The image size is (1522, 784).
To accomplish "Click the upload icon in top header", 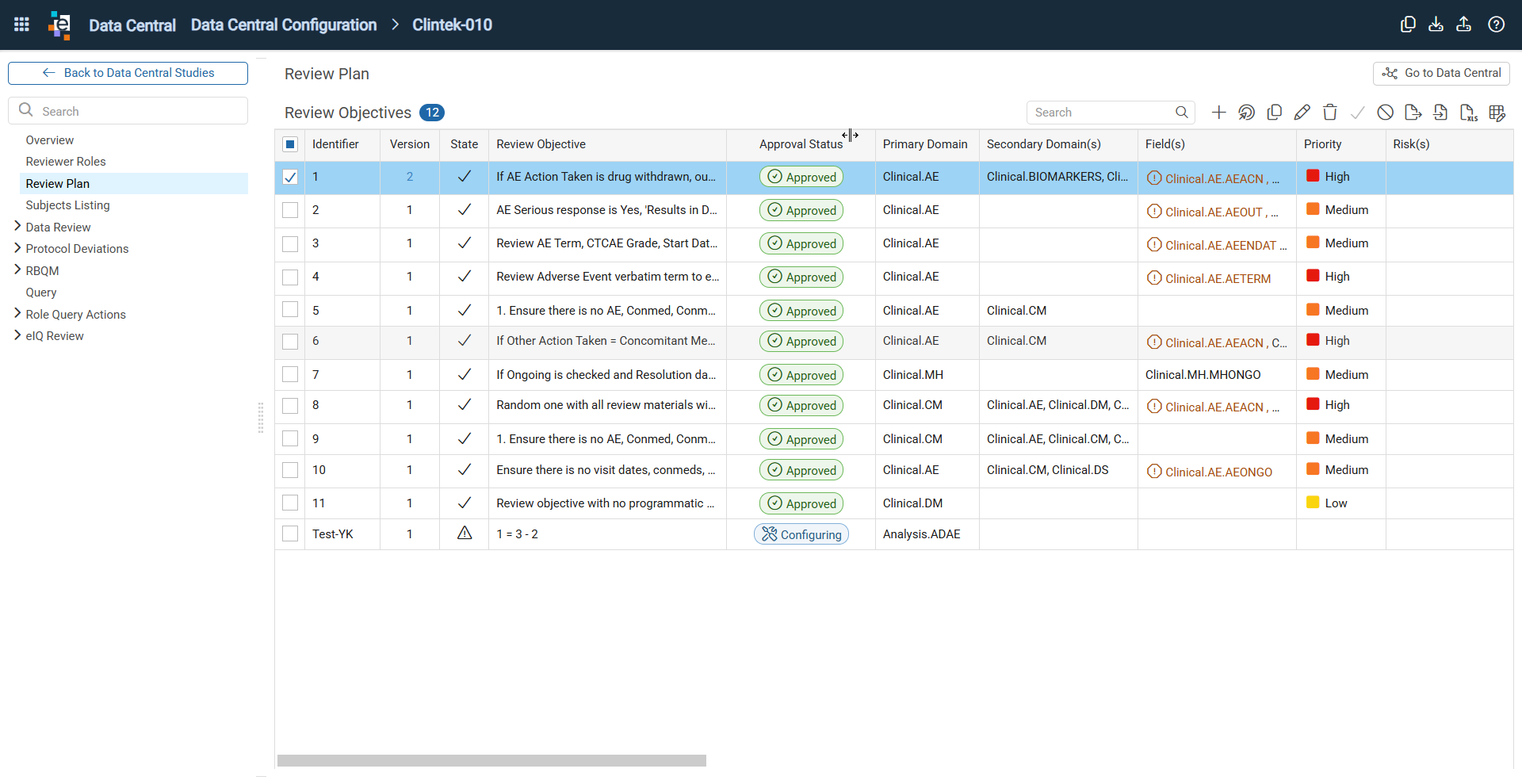I will click(1464, 25).
